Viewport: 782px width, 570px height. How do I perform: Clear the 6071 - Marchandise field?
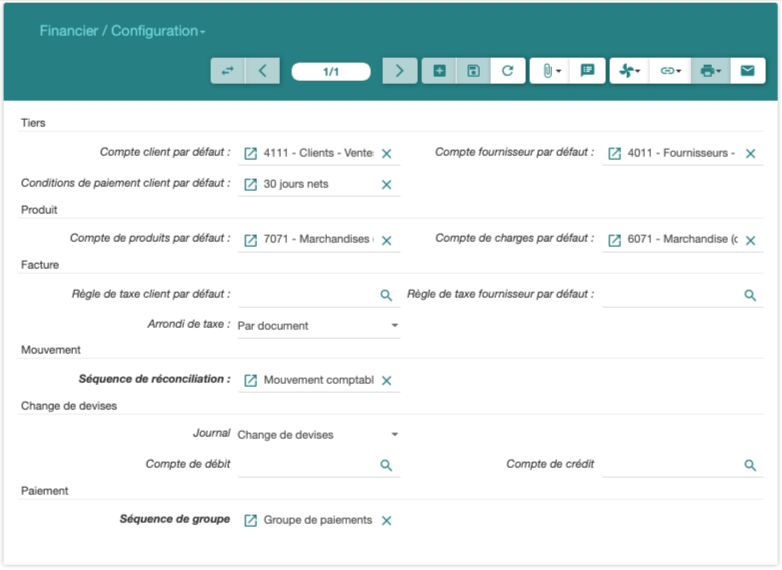(x=751, y=240)
